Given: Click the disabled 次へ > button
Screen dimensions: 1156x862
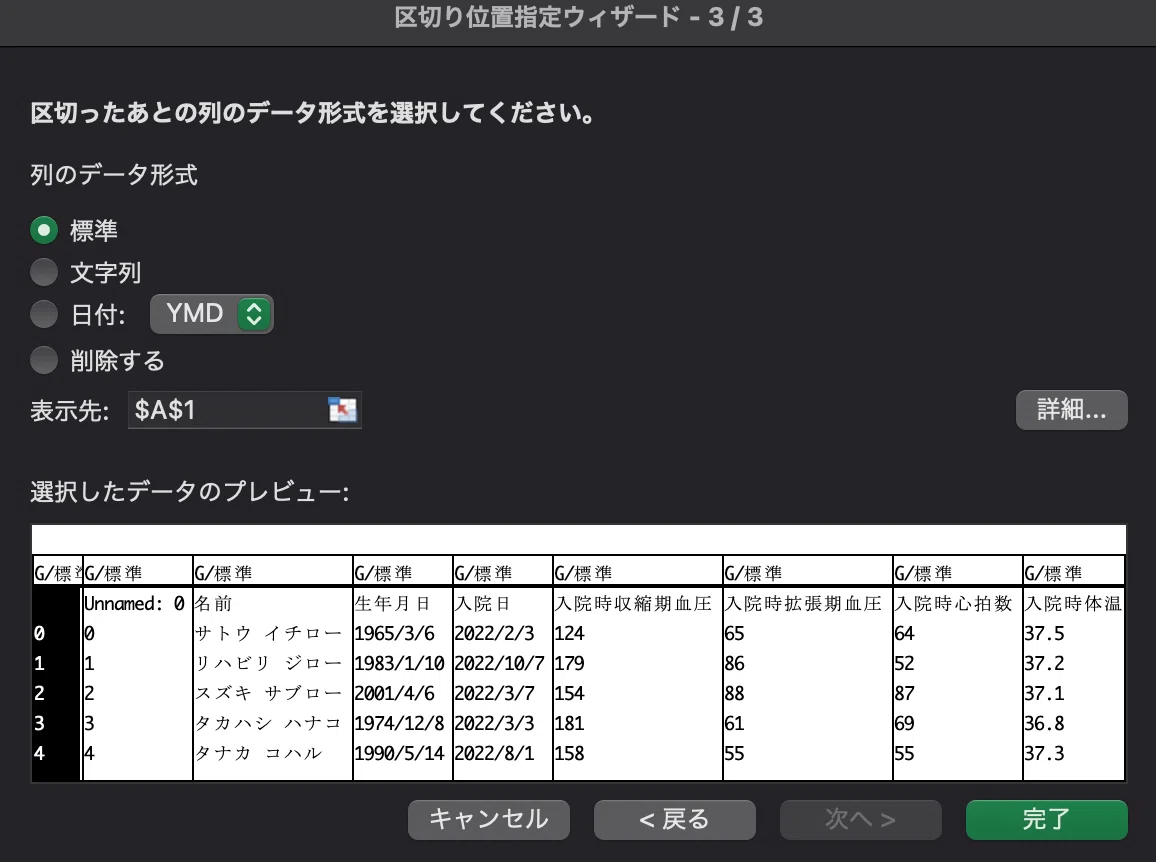Looking at the screenshot, I should pos(860,819).
